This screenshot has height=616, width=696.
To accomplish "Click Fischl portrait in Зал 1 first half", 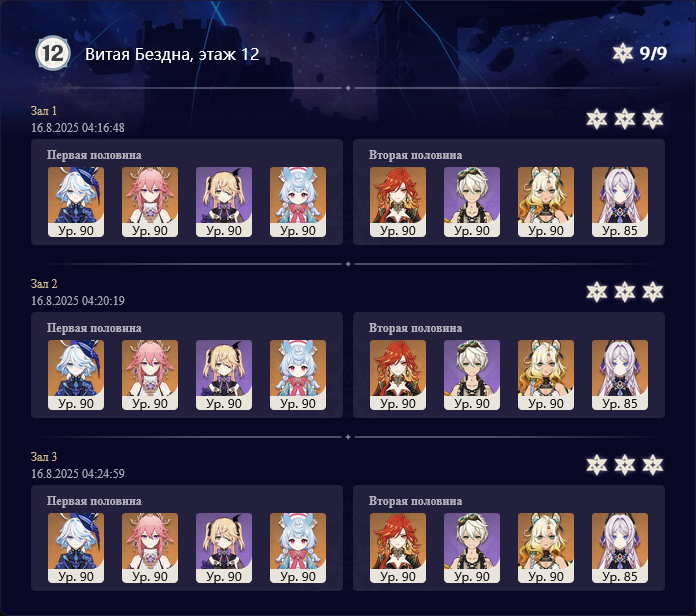I will (224, 202).
